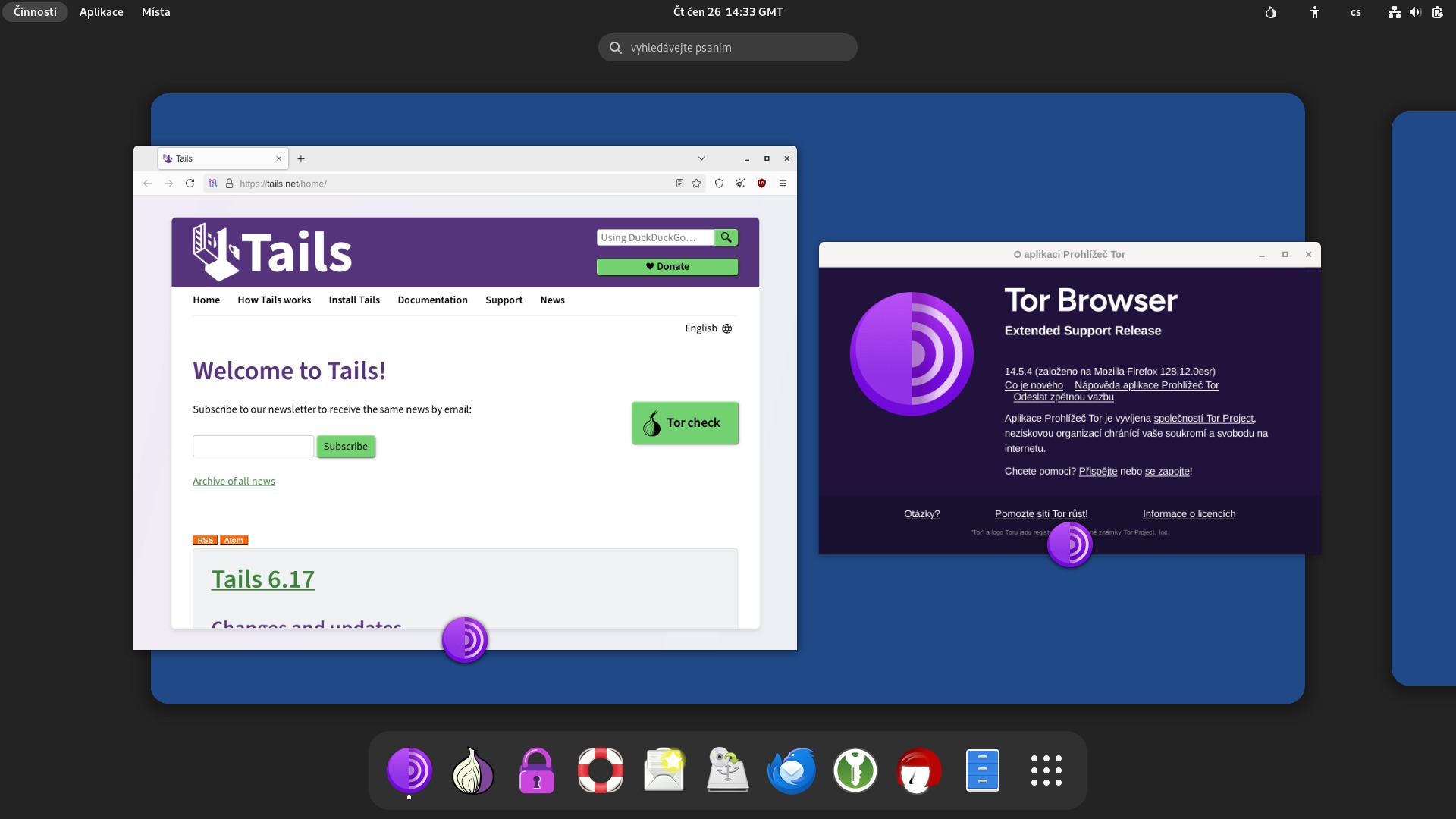This screenshot has width=1456, height=819.
Task: Click the overview search box
Action: tap(728, 48)
